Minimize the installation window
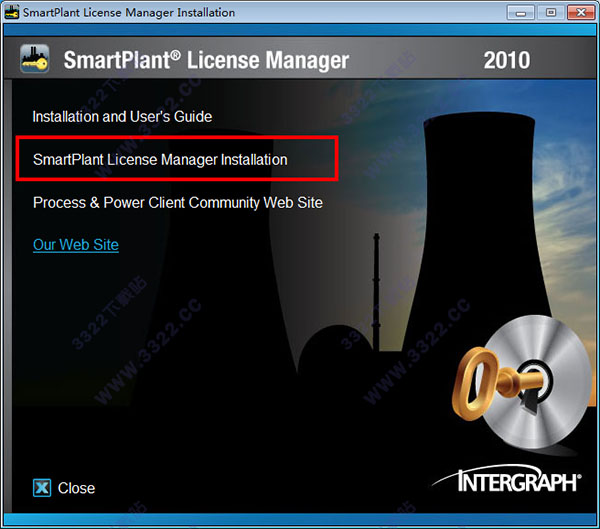Screen dimensions: 600x529 coord(520,12)
